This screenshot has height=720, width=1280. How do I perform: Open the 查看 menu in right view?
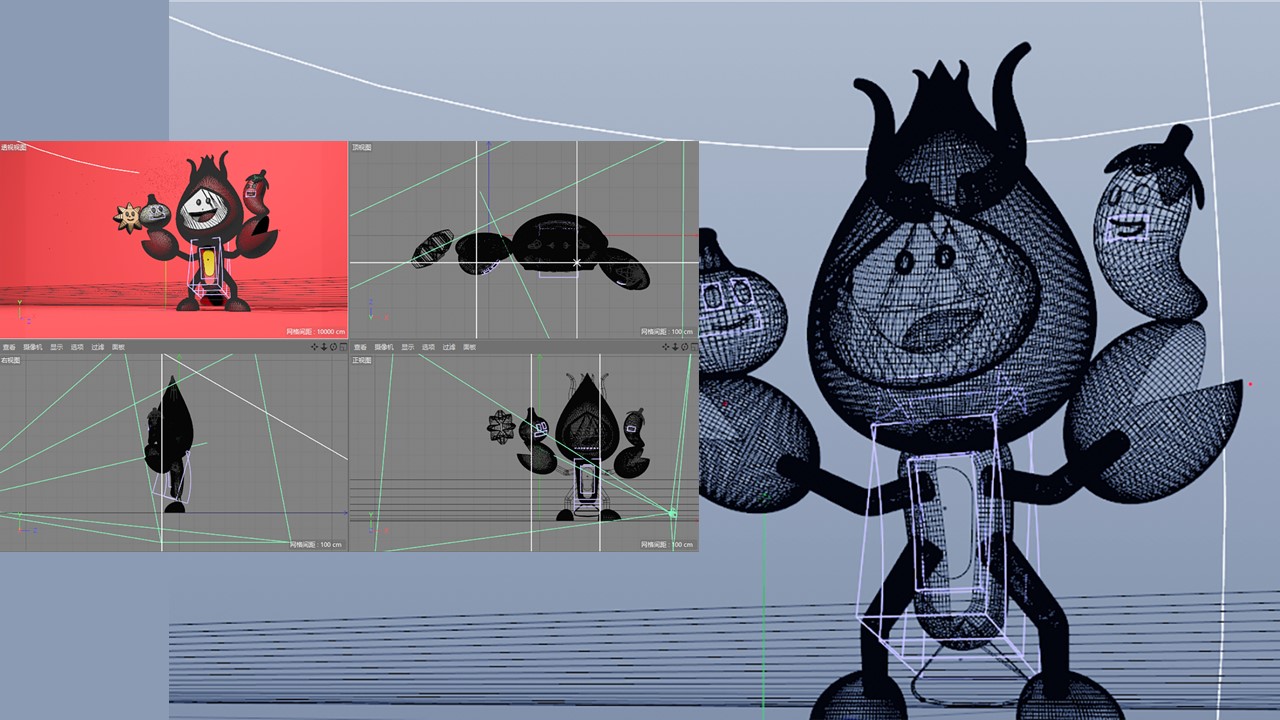point(9,347)
